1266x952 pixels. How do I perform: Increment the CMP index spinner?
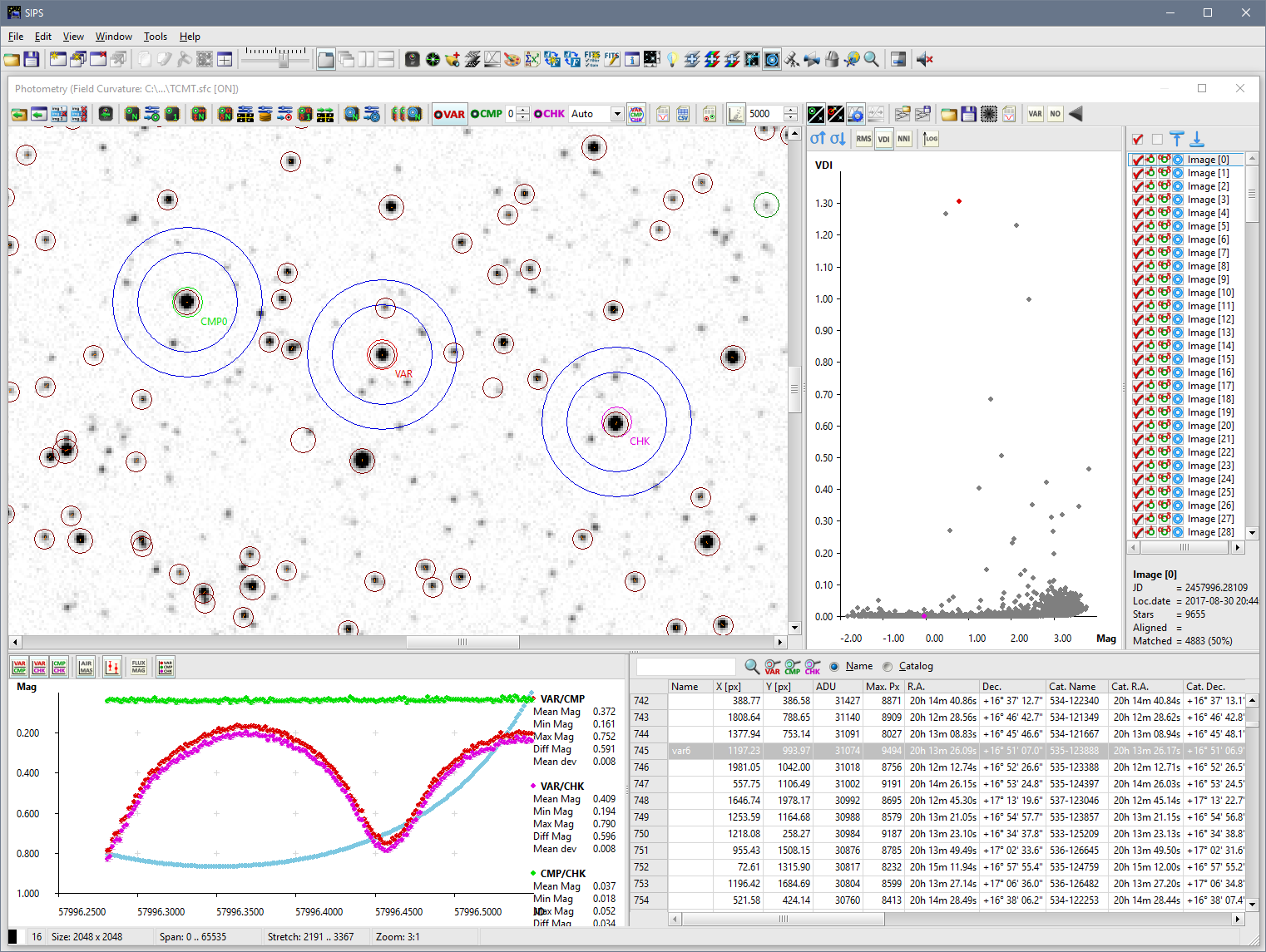[x=522, y=110]
